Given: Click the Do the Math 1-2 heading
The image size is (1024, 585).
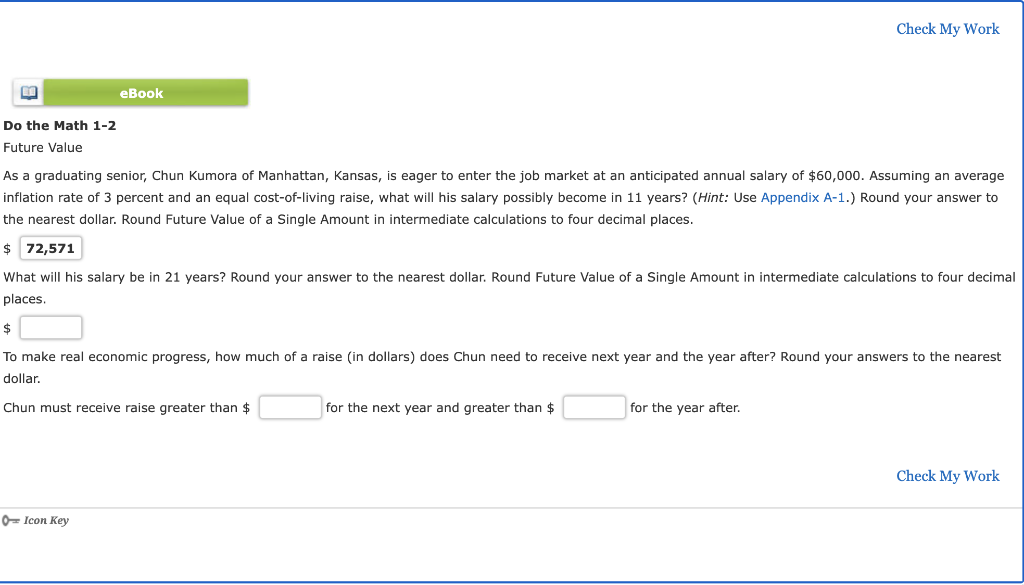Looking at the screenshot, I should click(x=59, y=125).
